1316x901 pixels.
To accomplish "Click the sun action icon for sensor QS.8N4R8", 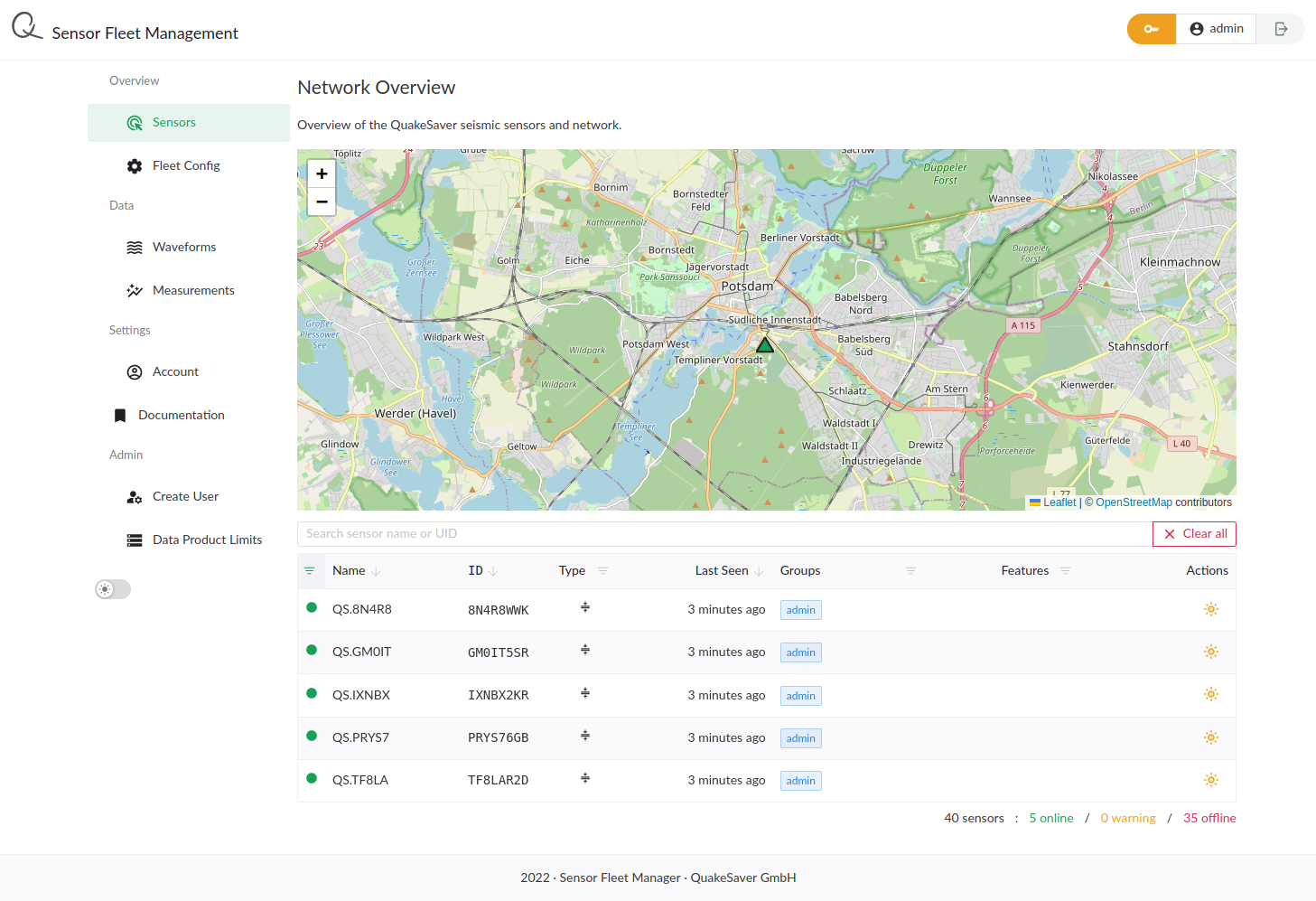I will point(1210,608).
